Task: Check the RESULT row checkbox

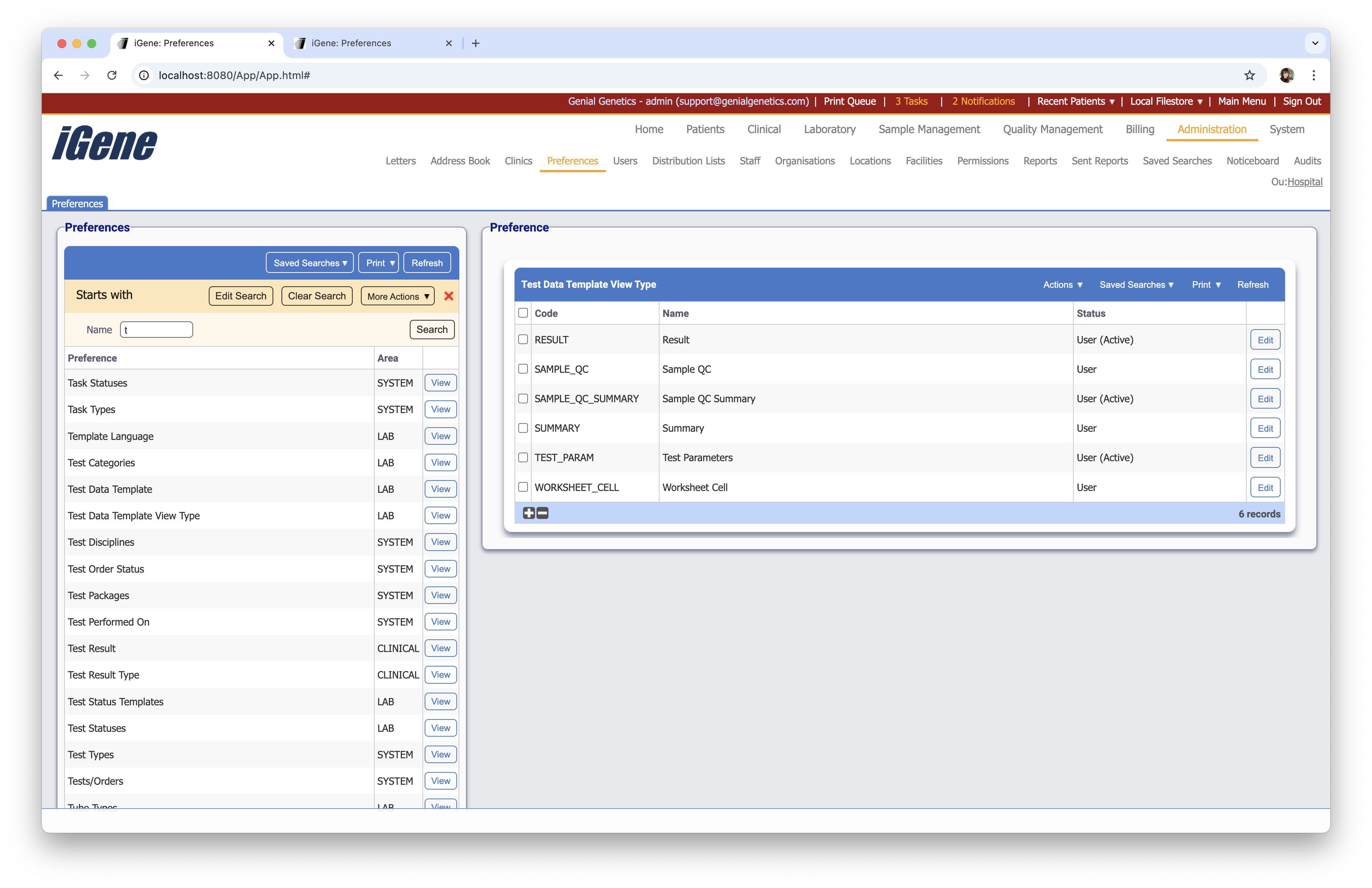Action: click(x=523, y=339)
